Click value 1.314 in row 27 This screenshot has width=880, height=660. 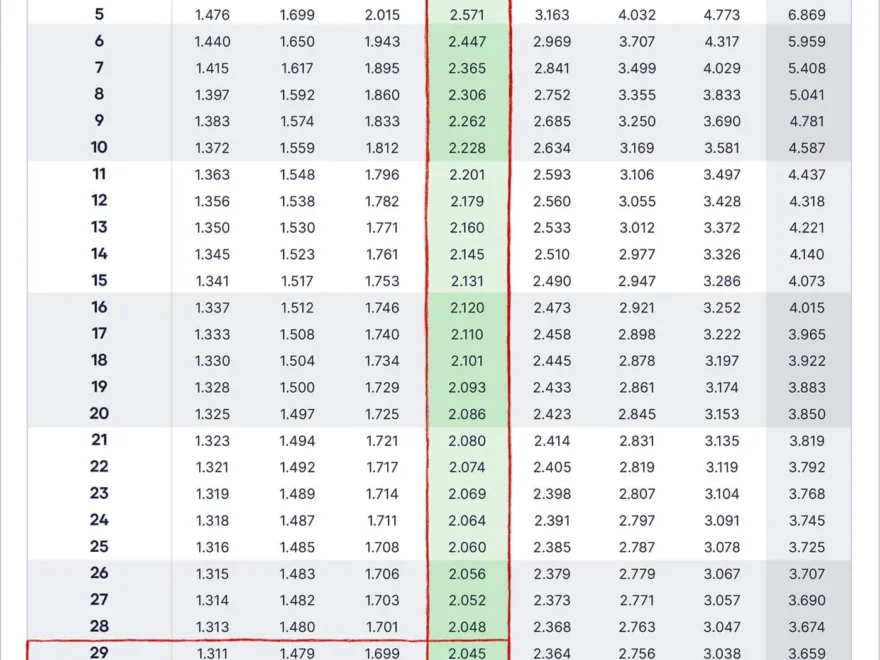tap(212, 600)
